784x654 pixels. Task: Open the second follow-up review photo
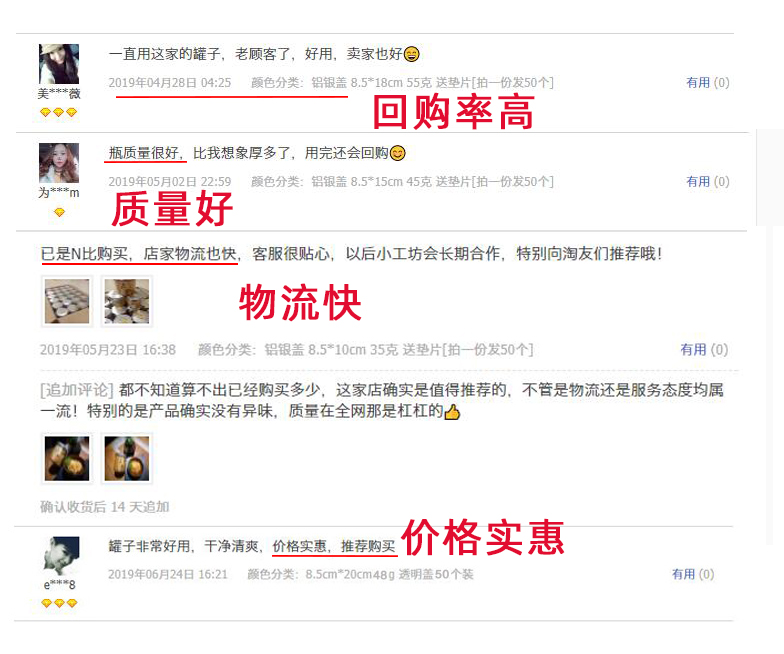[x=127, y=458]
